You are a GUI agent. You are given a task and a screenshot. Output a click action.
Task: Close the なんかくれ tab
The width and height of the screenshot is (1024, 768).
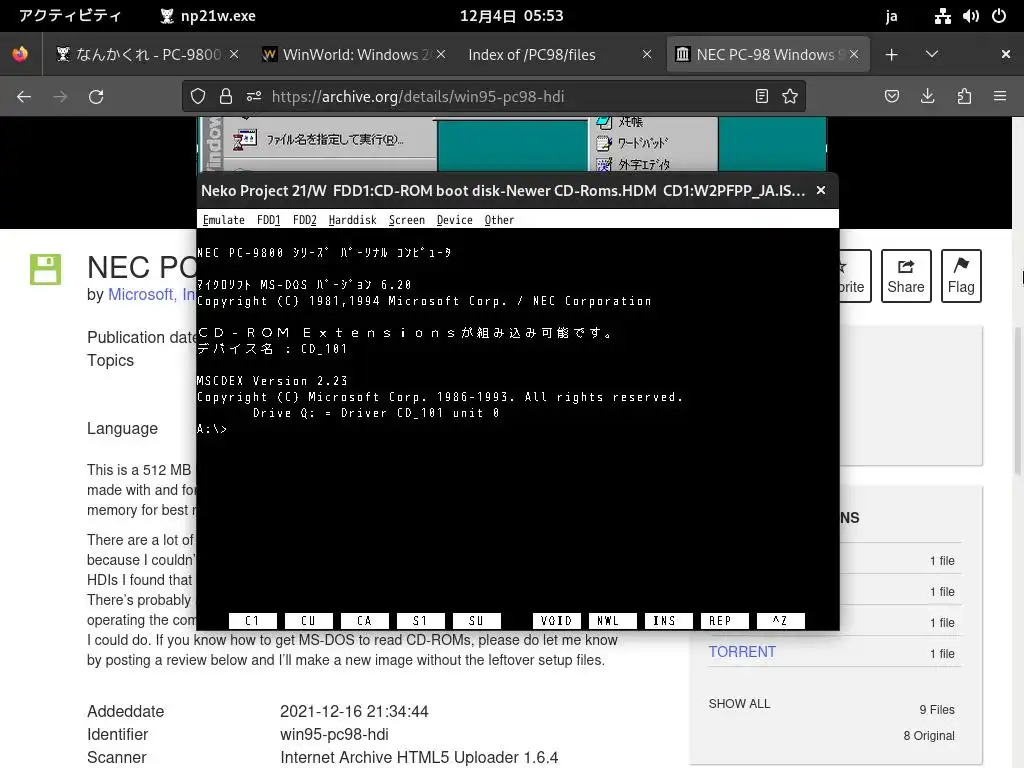[234, 54]
